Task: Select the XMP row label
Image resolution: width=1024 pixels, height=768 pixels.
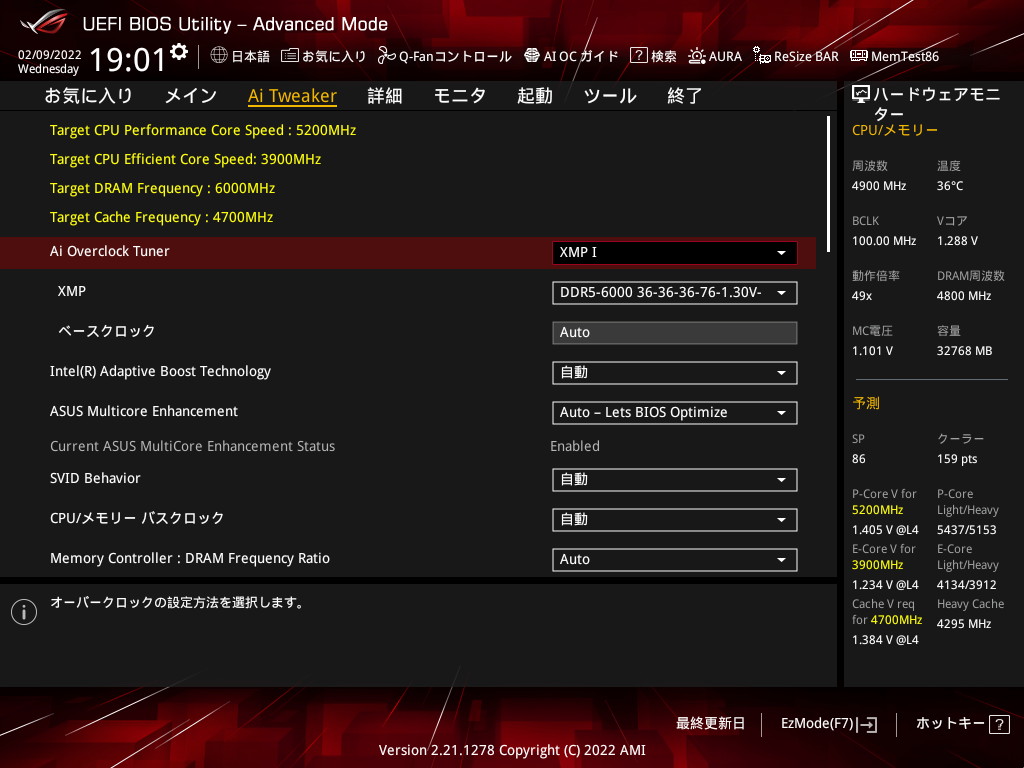Action: 72,291
